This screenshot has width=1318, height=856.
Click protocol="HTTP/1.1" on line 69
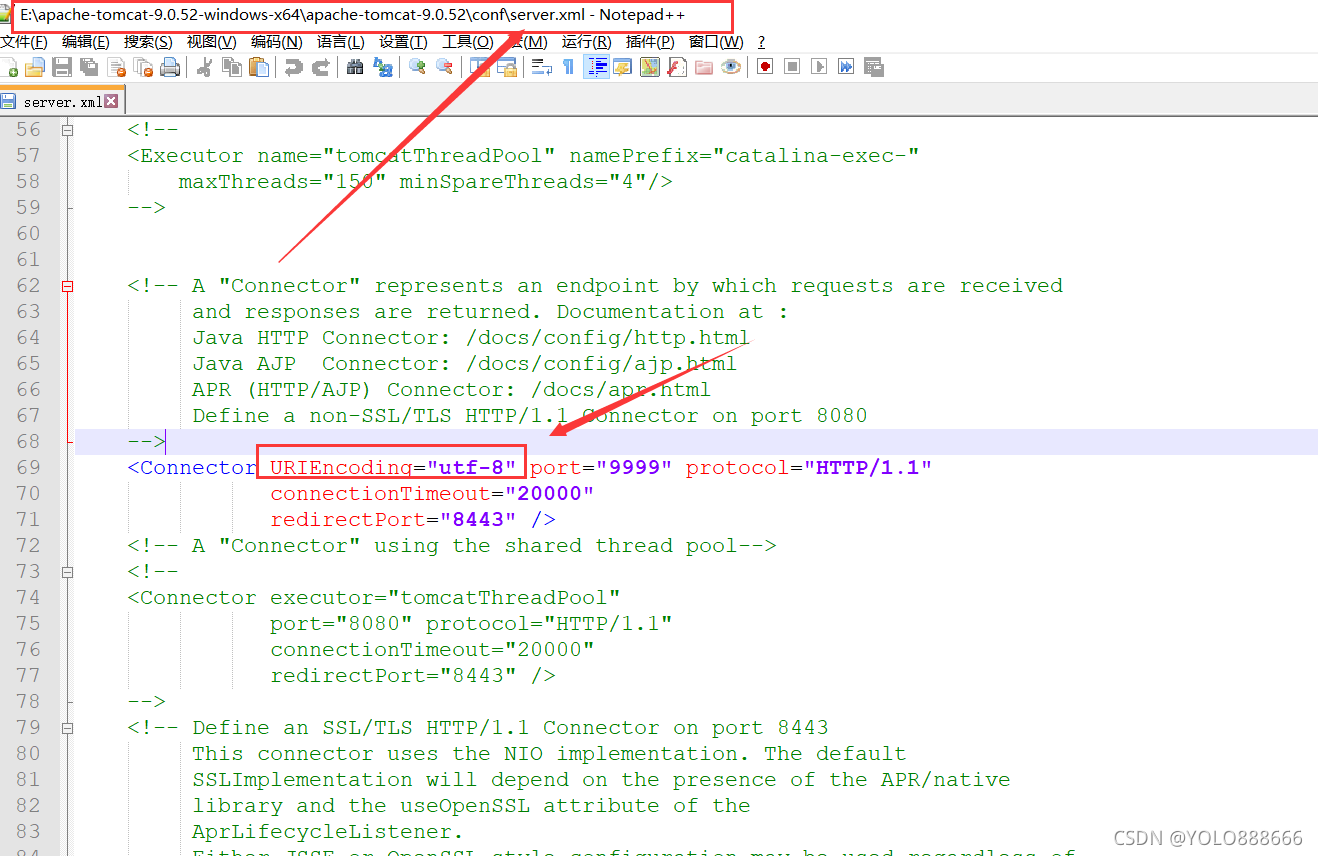tap(809, 468)
